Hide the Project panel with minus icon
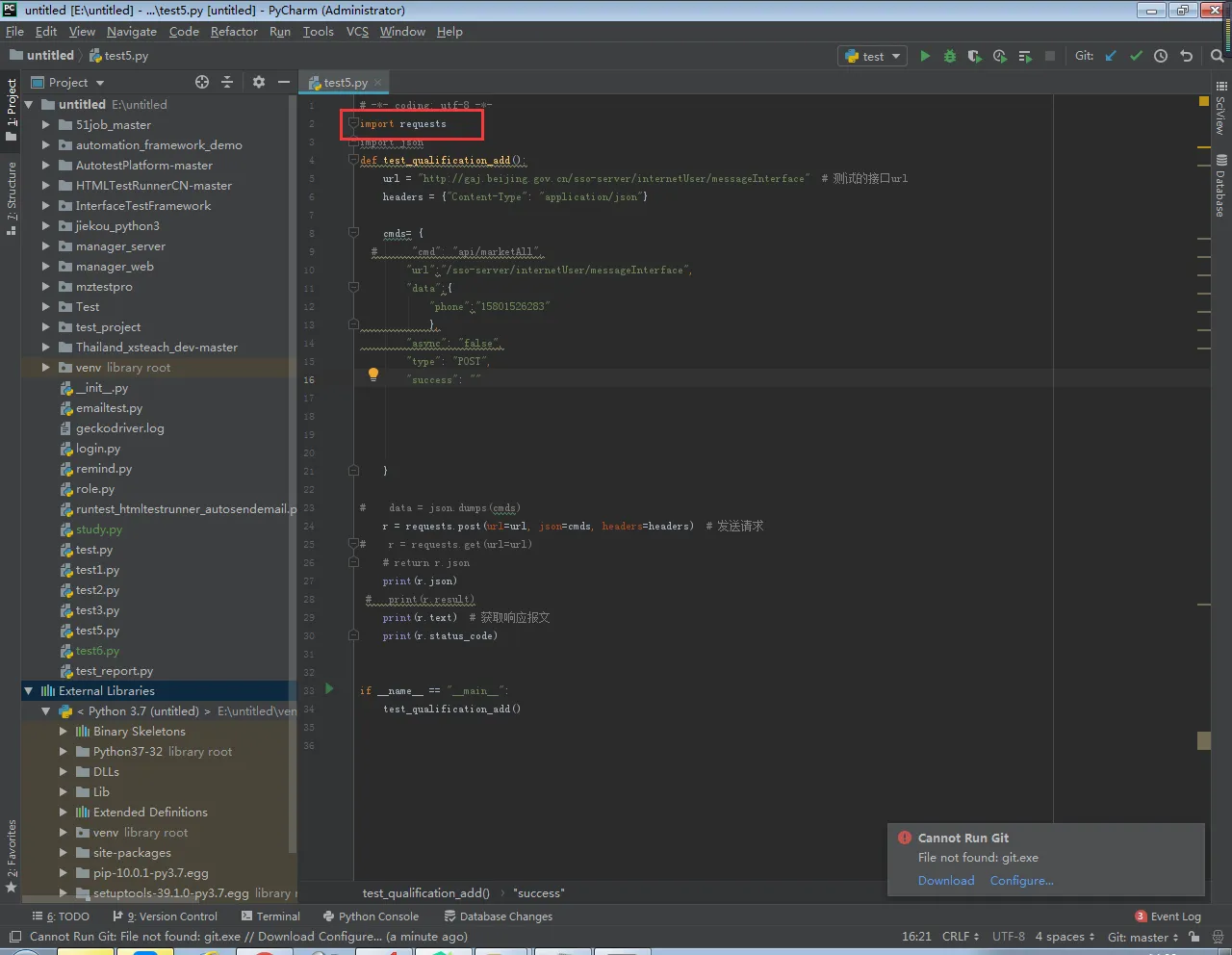The width and height of the screenshot is (1232, 955). pyautogui.click(x=284, y=82)
